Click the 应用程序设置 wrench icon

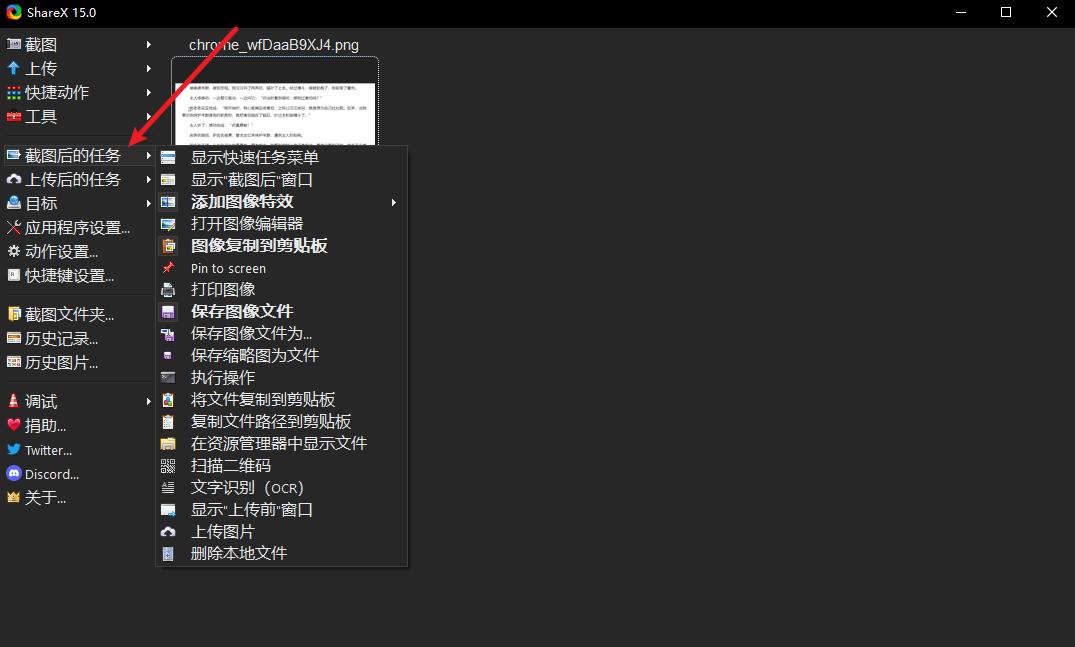coord(14,228)
